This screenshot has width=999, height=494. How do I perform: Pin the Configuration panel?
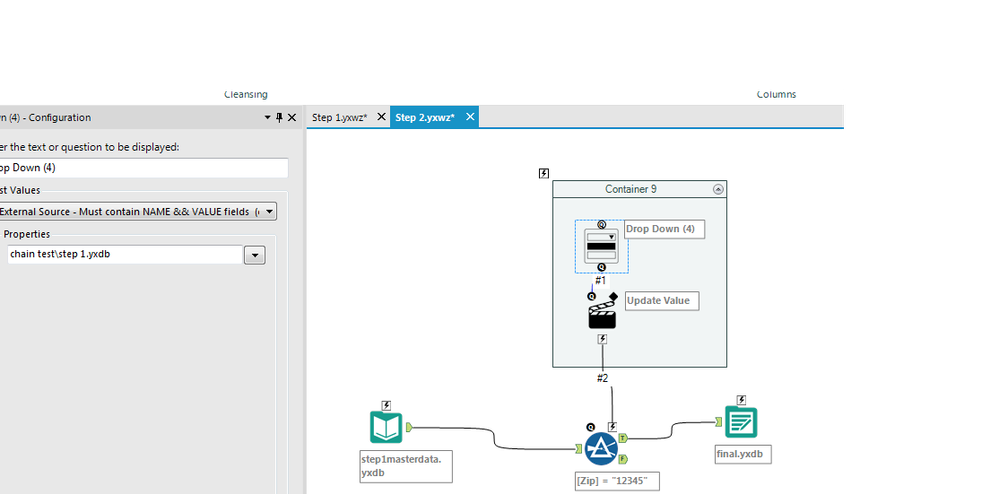(x=279, y=117)
